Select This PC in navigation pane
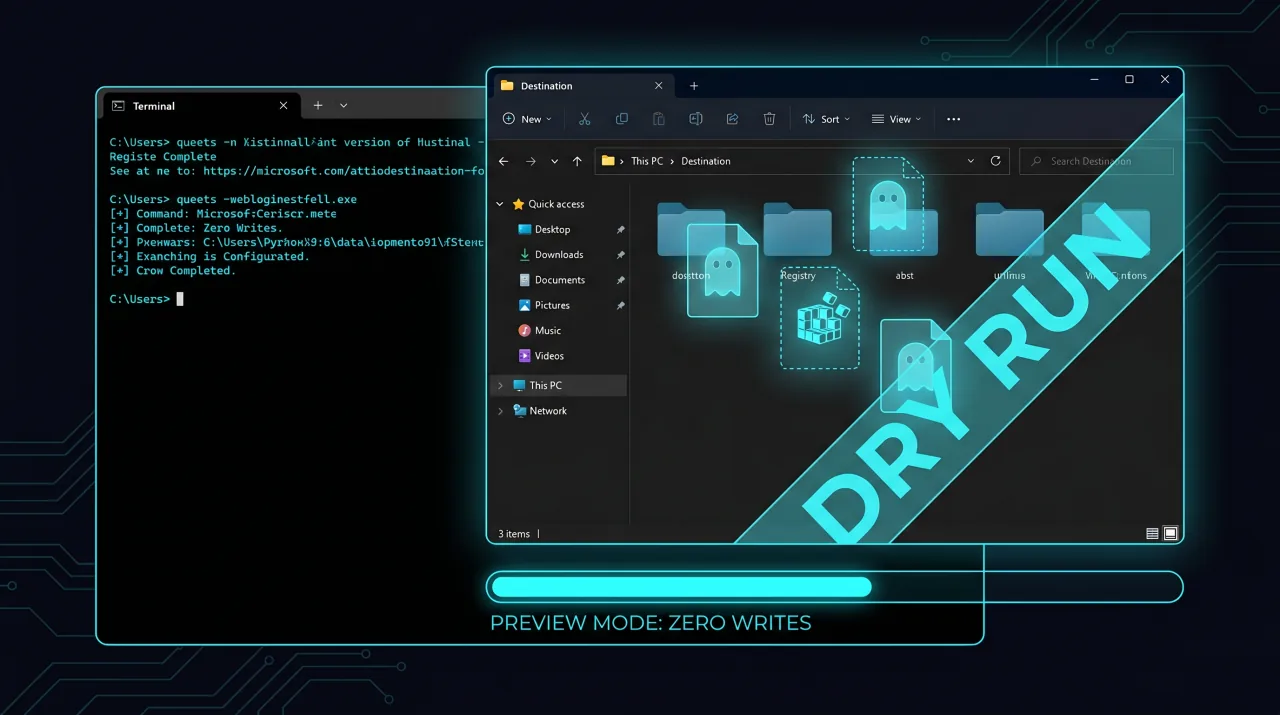Image resolution: width=1280 pixels, height=715 pixels. click(560, 385)
